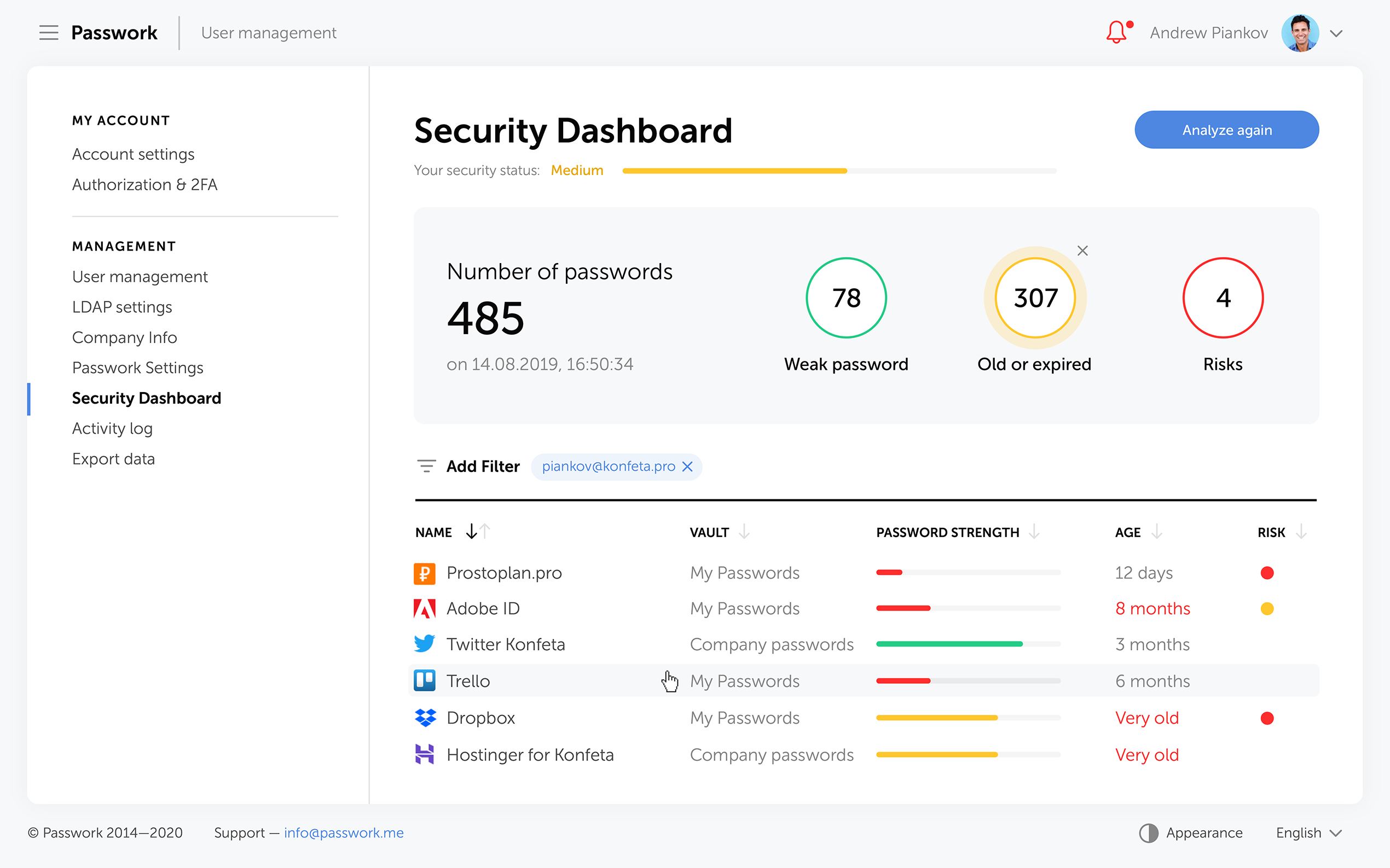Toggle the Appearance theme switch

coord(1148,833)
